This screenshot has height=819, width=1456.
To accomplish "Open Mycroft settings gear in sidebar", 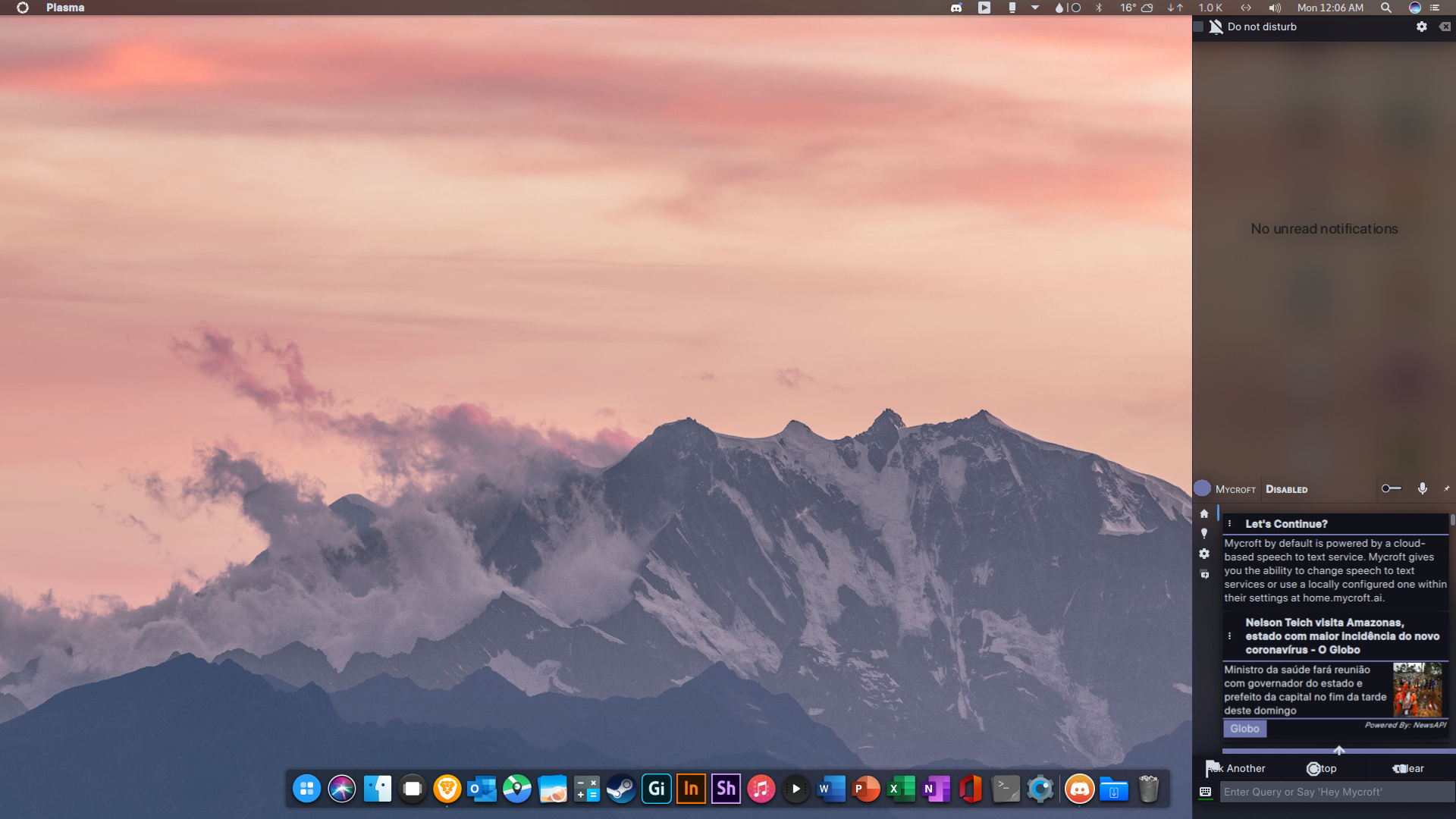I will point(1204,554).
